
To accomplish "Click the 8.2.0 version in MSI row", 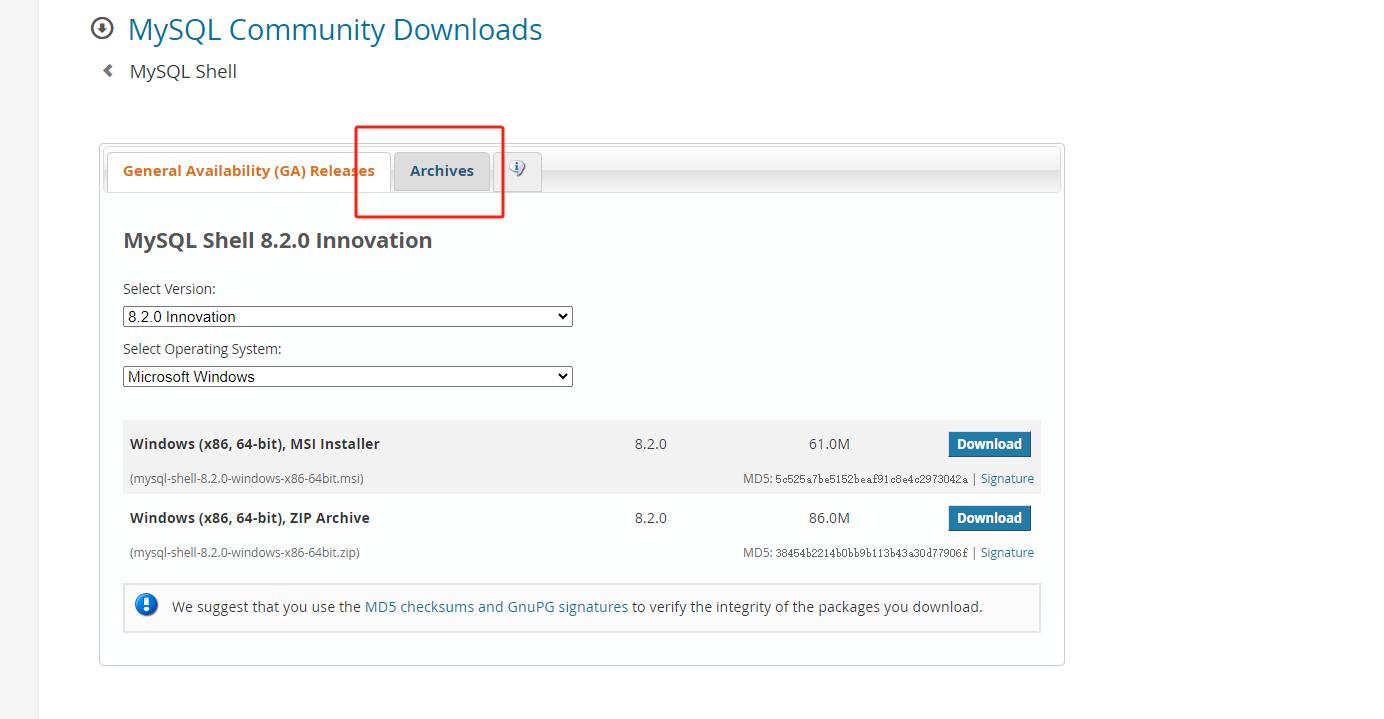I will (650, 444).
